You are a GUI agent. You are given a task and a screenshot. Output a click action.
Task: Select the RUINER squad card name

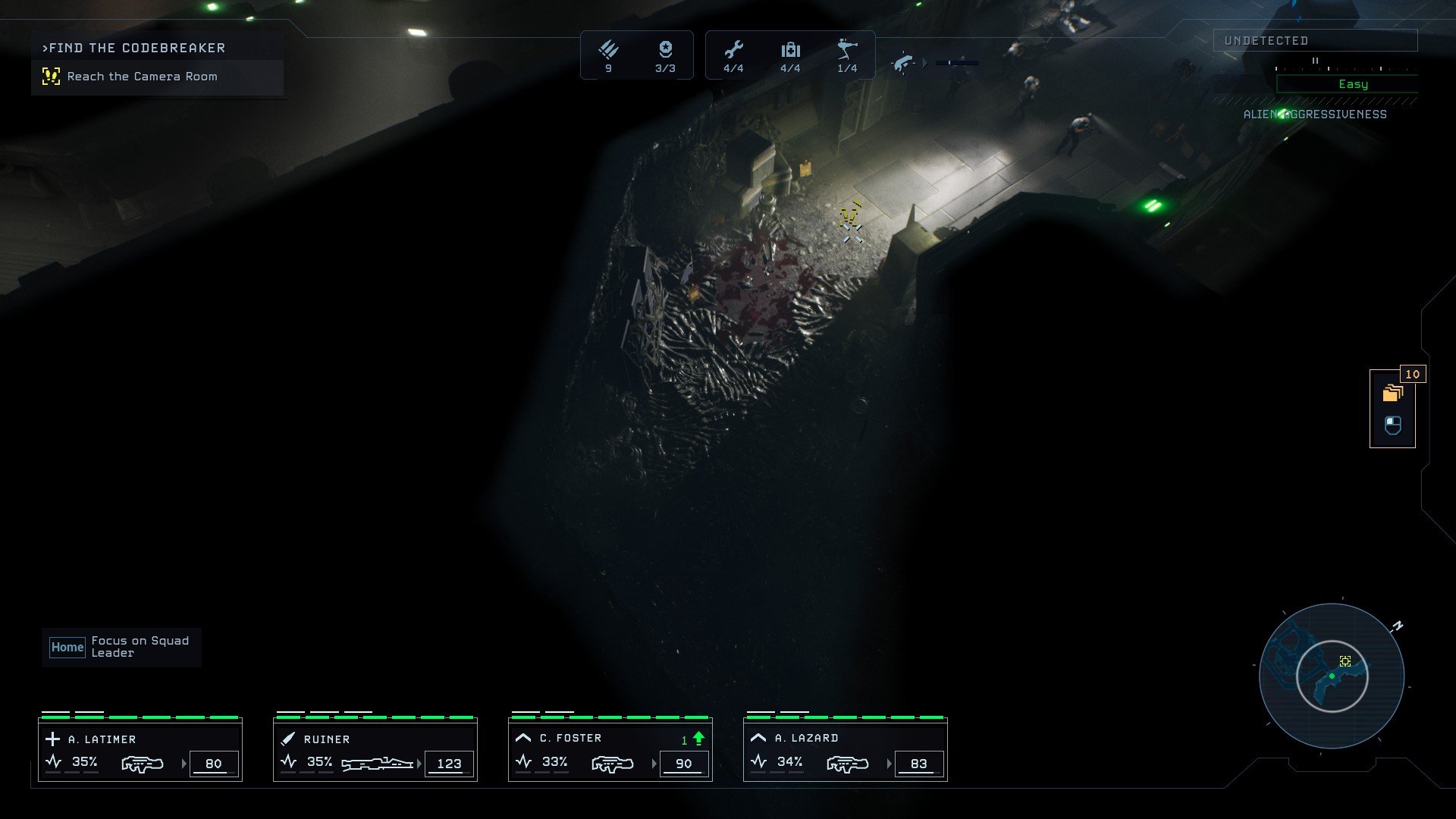tap(327, 739)
